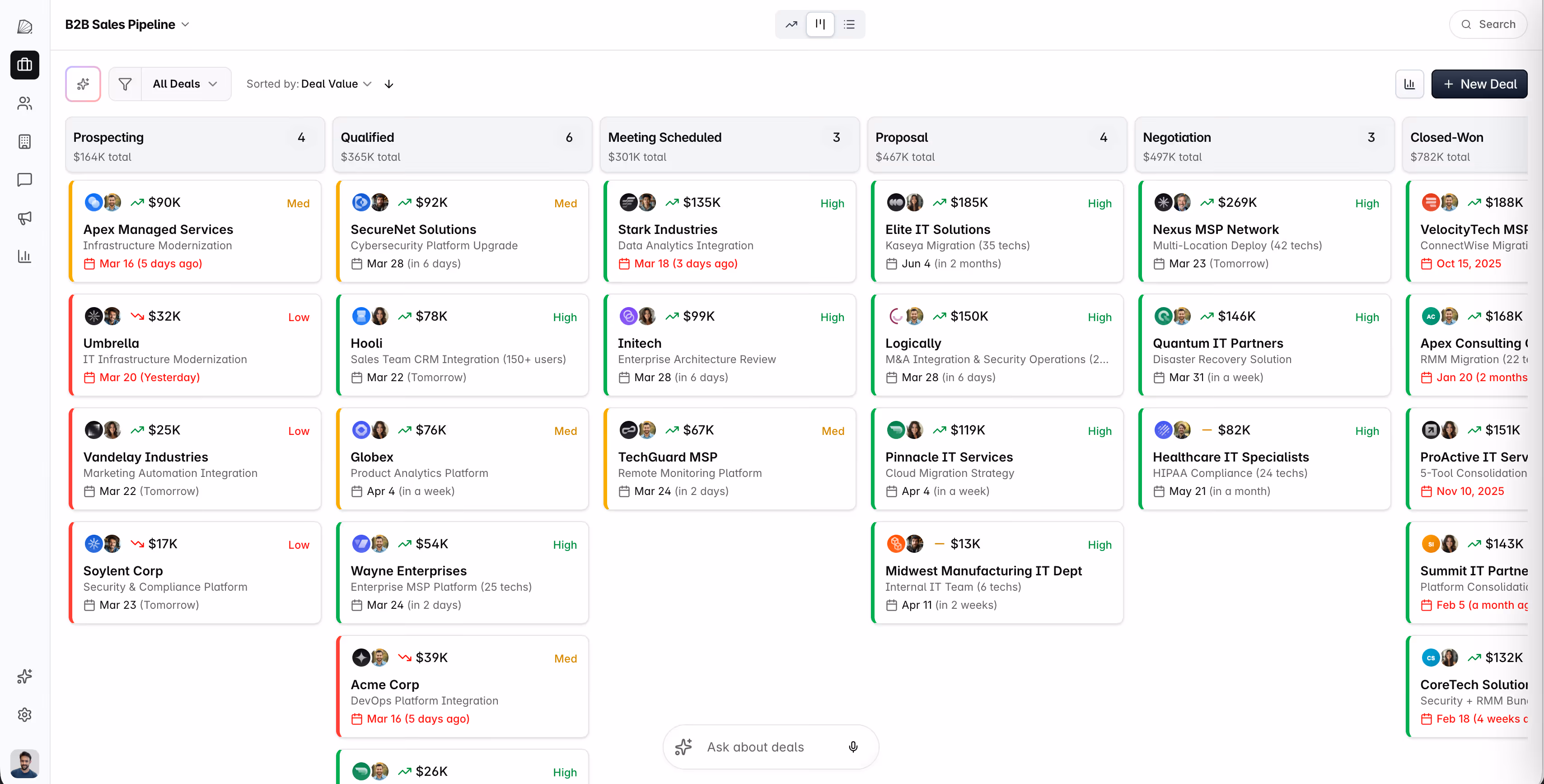Open the contacts people icon in sidebar

click(24, 103)
